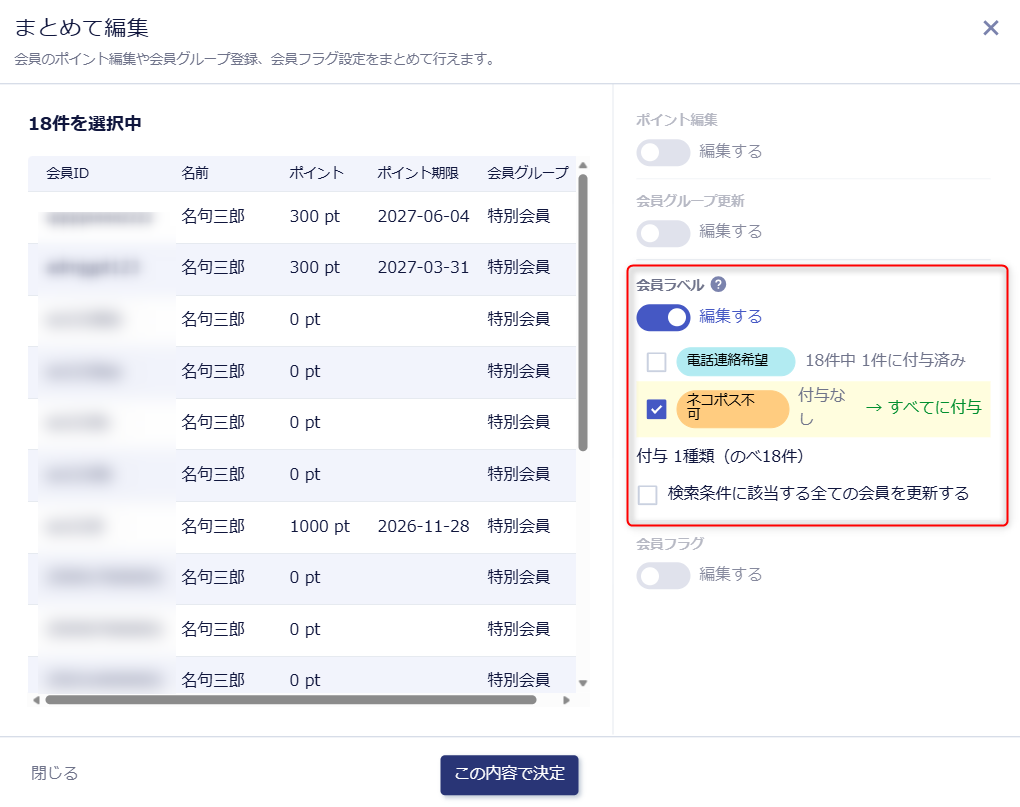Click the 会員ラベル help question icon
The height and width of the screenshot is (807, 1020).
[718, 284]
